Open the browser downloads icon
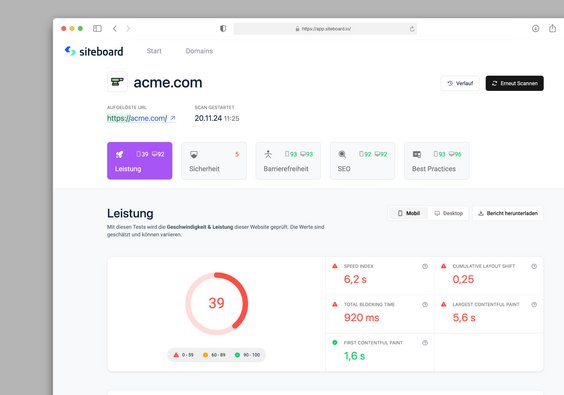 (536, 28)
